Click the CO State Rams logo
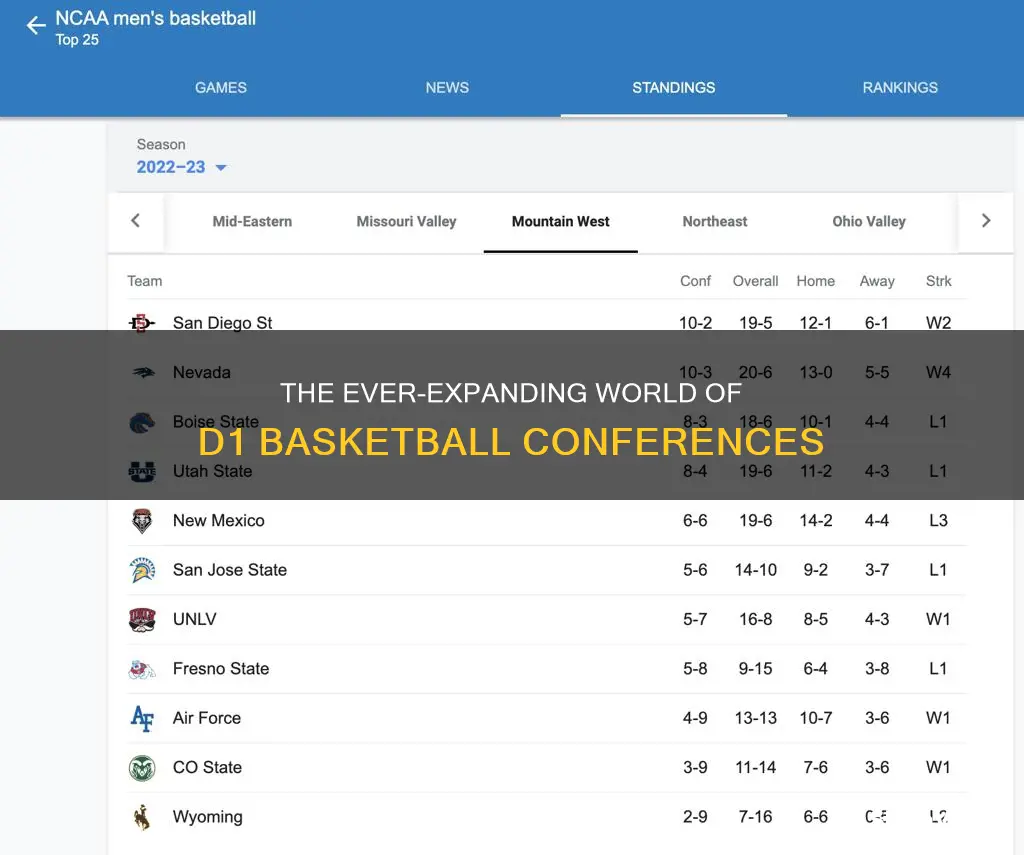The width and height of the screenshot is (1024, 855). pyautogui.click(x=142, y=767)
